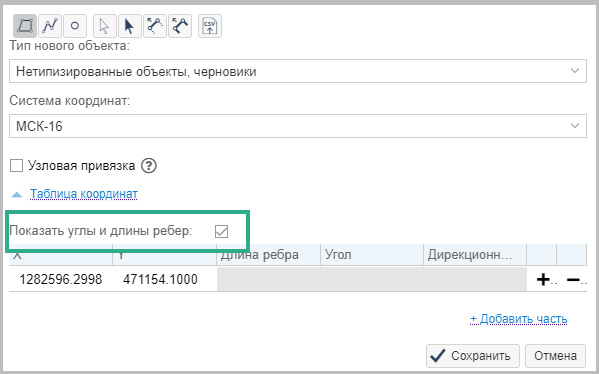Import coordinates from CSV file
Screen dimensions: 599x374
210,26
